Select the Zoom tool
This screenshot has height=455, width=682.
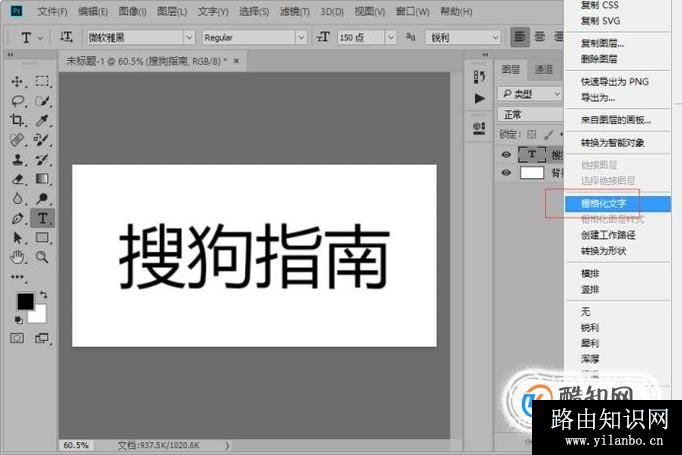42,257
